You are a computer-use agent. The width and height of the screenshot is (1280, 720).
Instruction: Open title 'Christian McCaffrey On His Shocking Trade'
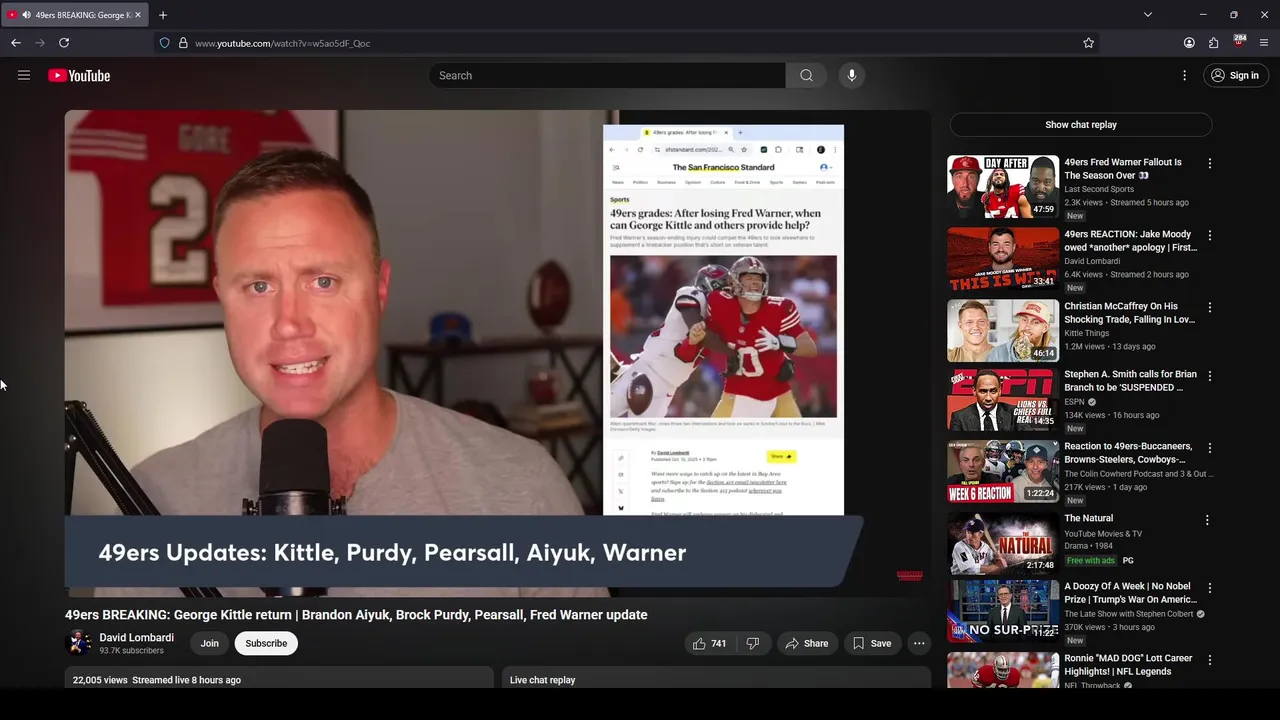pos(1129,313)
